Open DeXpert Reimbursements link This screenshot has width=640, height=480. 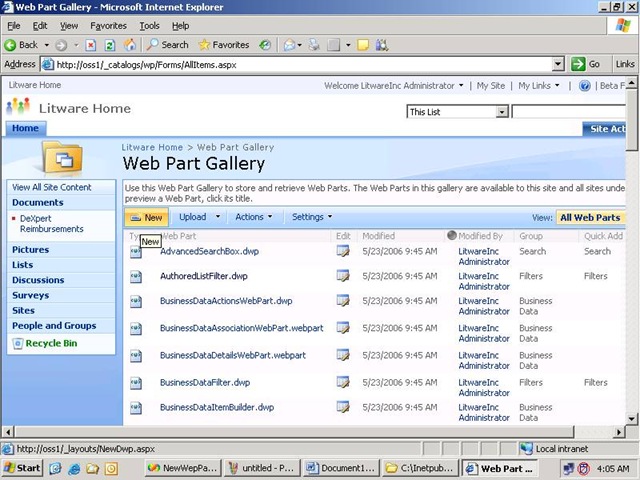(51, 224)
